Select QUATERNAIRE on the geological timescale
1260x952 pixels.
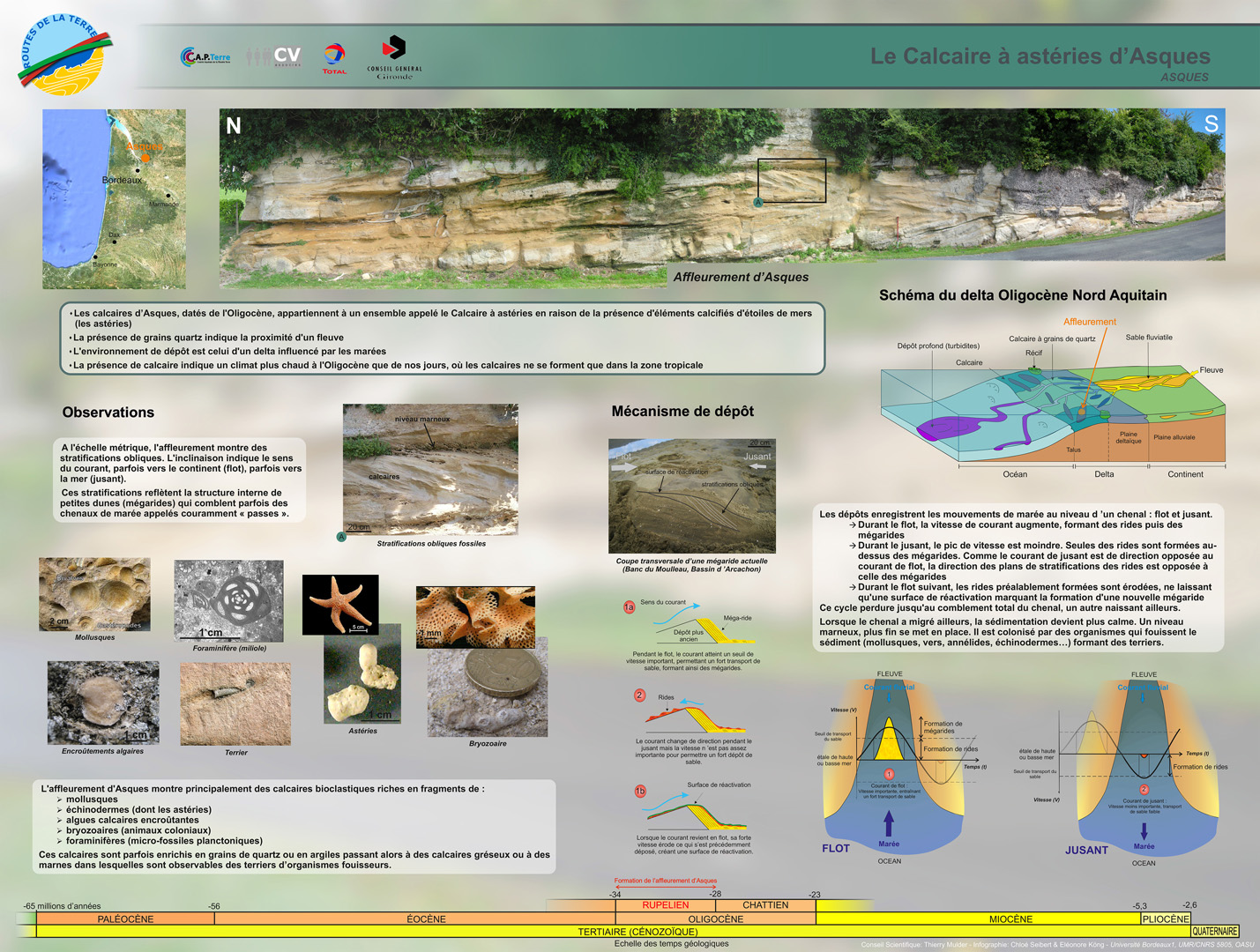click(1215, 931)
